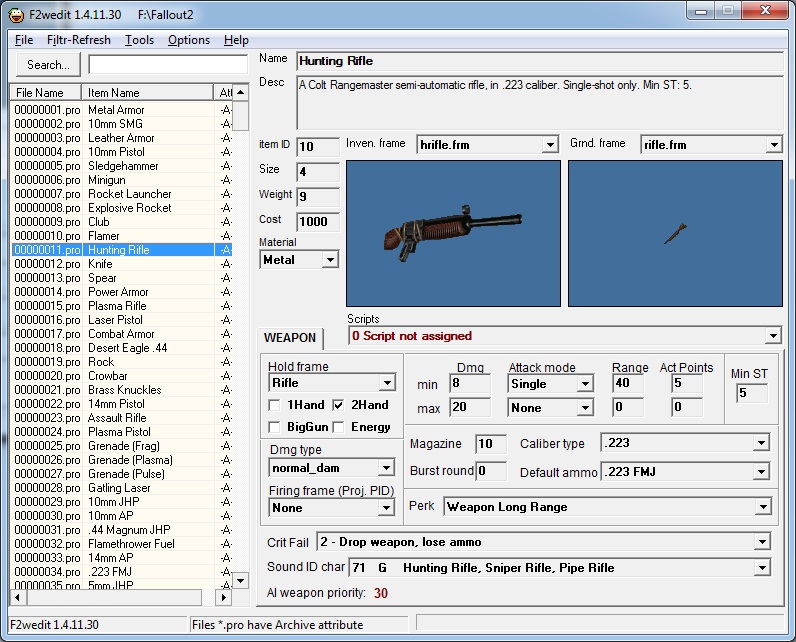Select the WEAPON tab
Viewport: 796px width, 642px height.
tap(290, 338)
